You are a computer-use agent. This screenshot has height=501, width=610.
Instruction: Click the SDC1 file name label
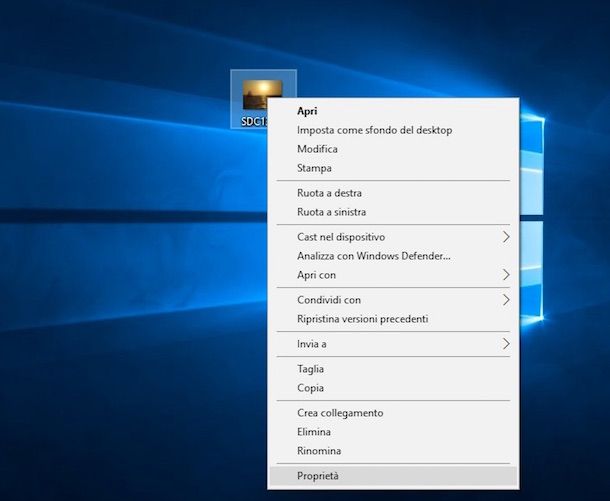(x=253, y=121)
